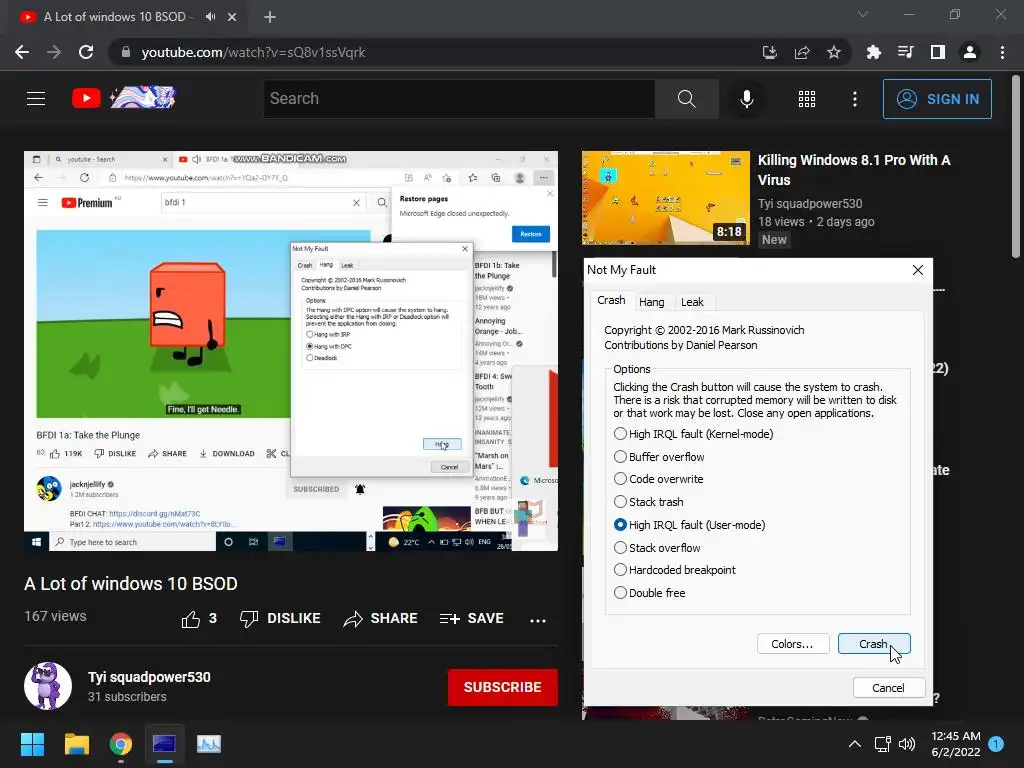Click the magnifier search button
1024x768 pixels.
686,99
